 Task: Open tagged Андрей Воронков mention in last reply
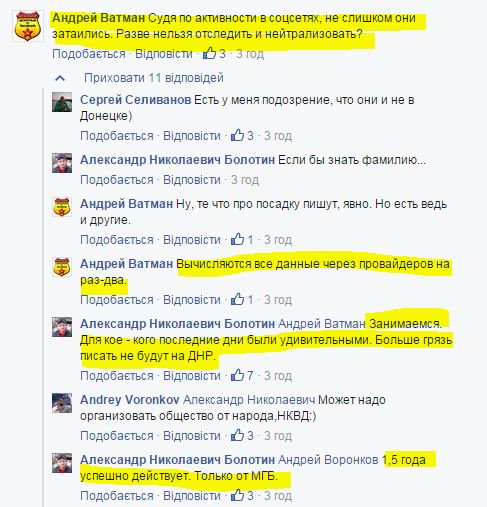click(328, 460)
